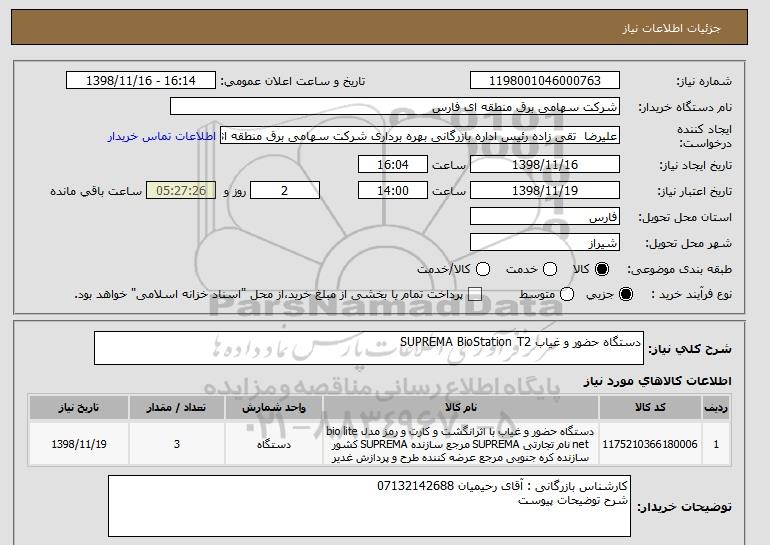770x545 pixels.
Task: Select the خدمت radio button
Action: coord(550,269)
